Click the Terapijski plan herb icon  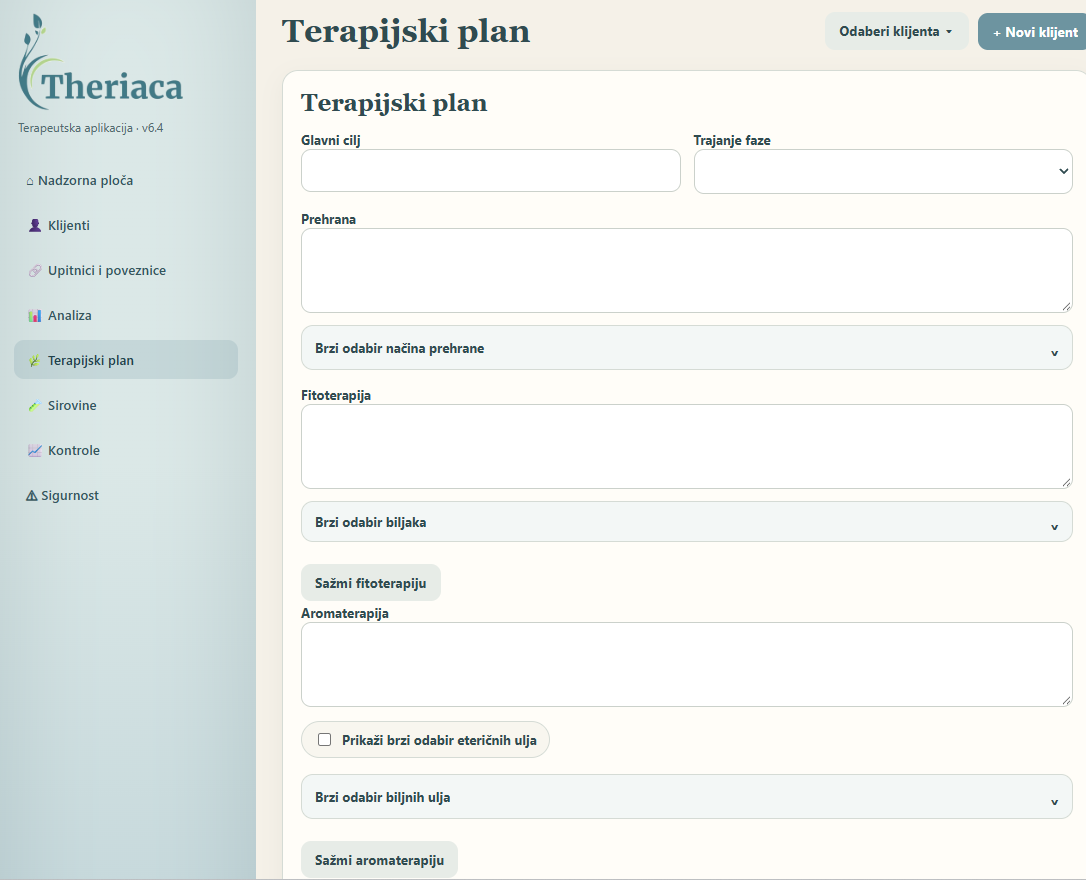point(35,361)
